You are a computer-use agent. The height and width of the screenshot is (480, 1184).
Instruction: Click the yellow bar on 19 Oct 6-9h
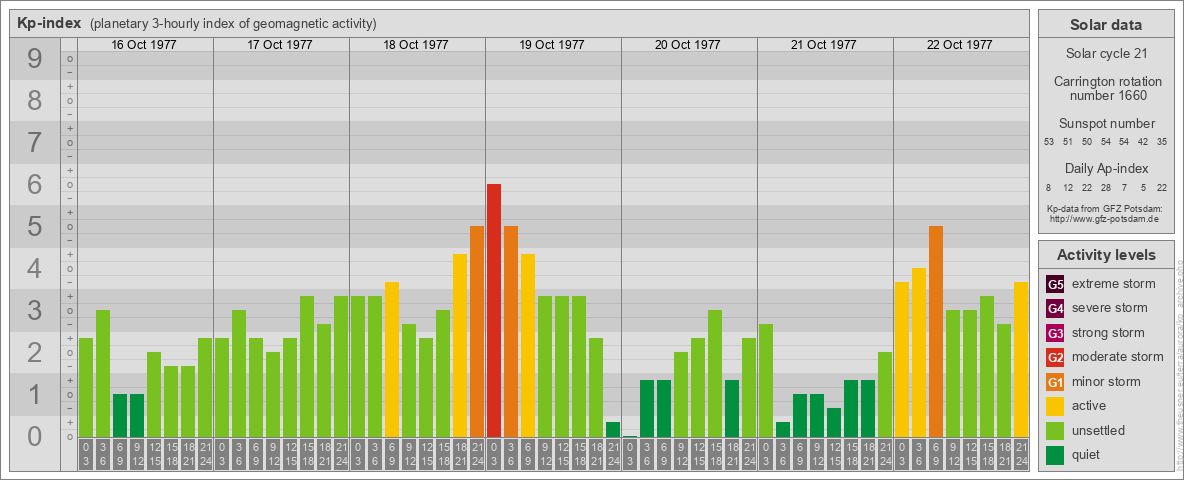pyautogui.click(x=528, y=346)
